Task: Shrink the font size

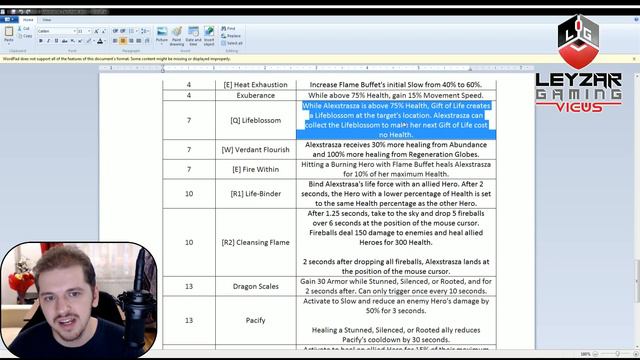Action: click(x=104, y=31)
